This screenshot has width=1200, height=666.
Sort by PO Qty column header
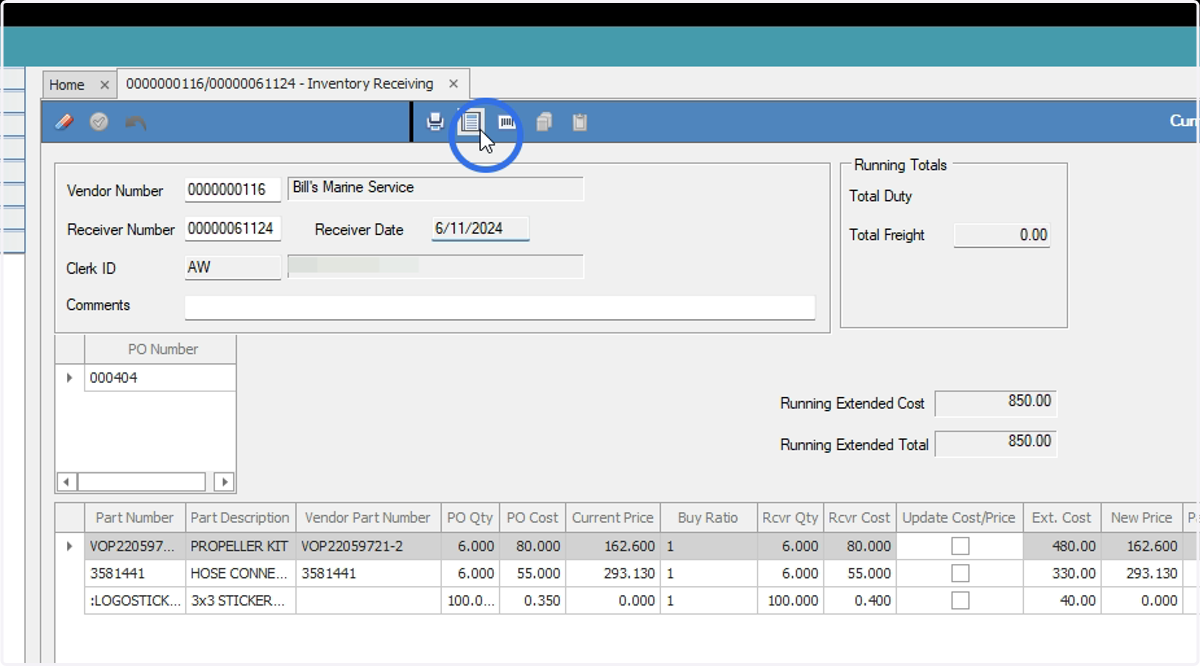click(x=469, y=518)
